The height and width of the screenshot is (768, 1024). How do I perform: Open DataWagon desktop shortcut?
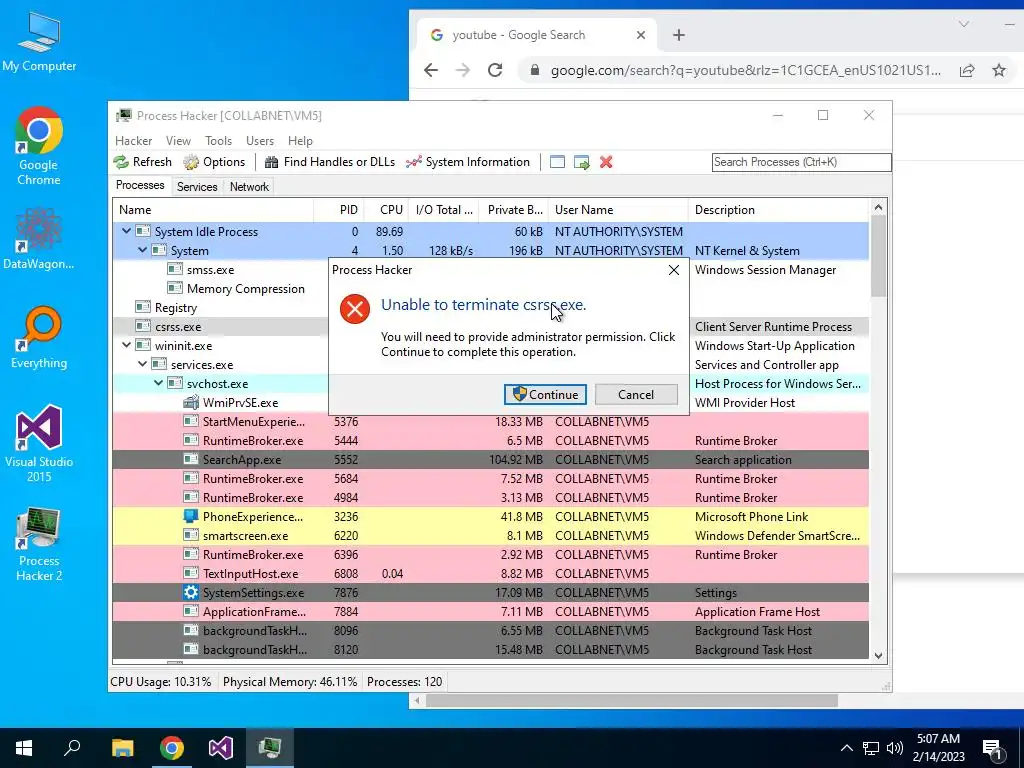click(39, 239)
